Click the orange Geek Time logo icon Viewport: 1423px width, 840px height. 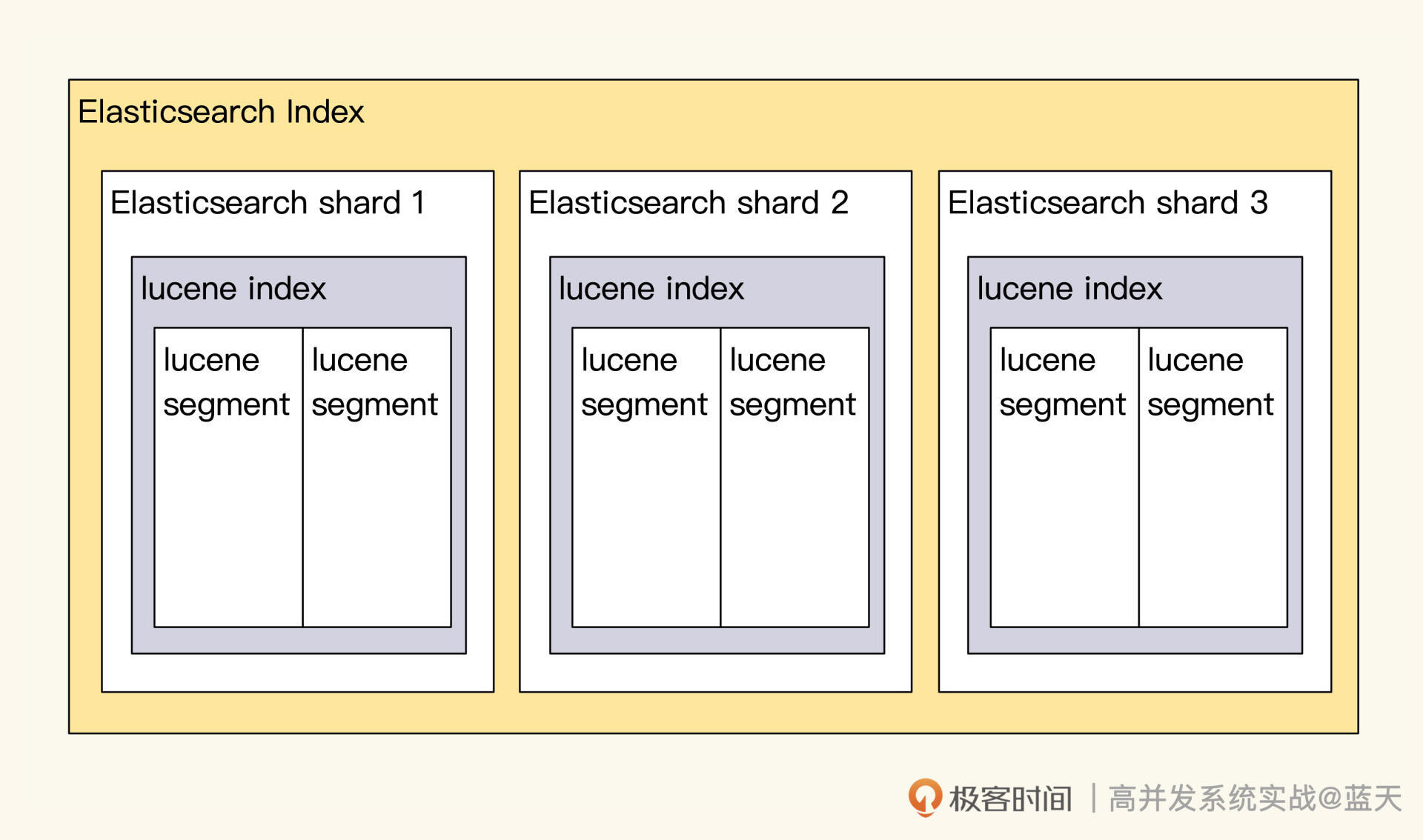tap(925, 798)
